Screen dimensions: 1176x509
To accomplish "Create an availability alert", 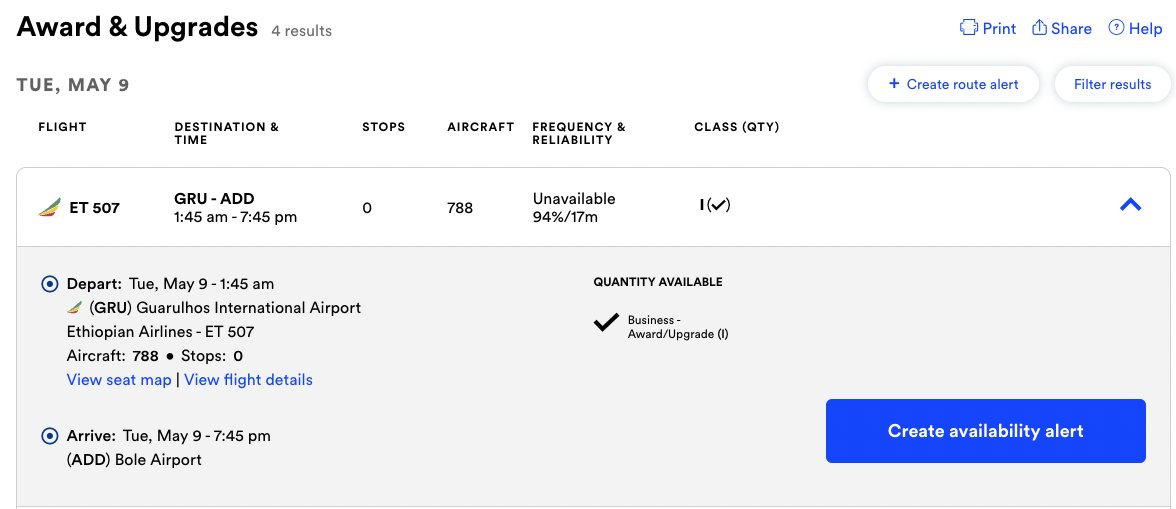I will point(986,431).
